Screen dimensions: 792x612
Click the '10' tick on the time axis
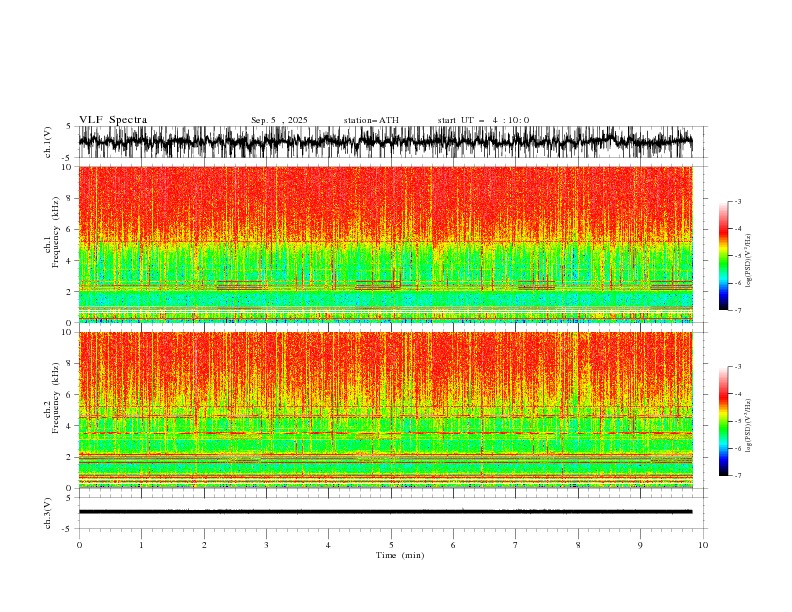click(703, 545)
